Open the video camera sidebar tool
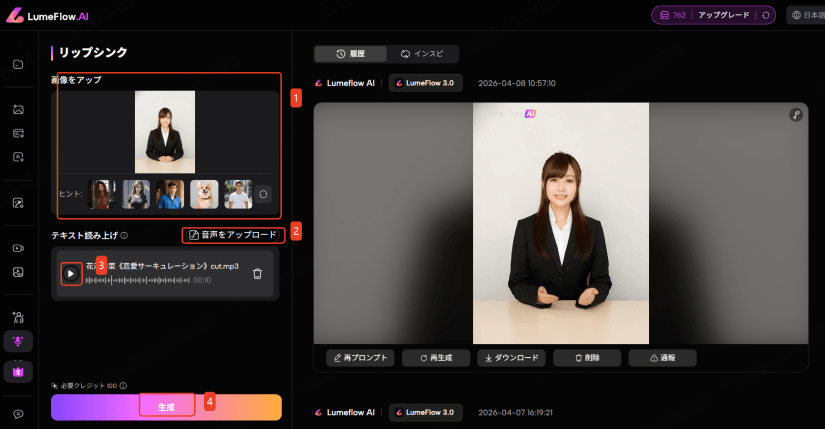The height and width of the screenshot is (429, 825). tap(18, 248)
